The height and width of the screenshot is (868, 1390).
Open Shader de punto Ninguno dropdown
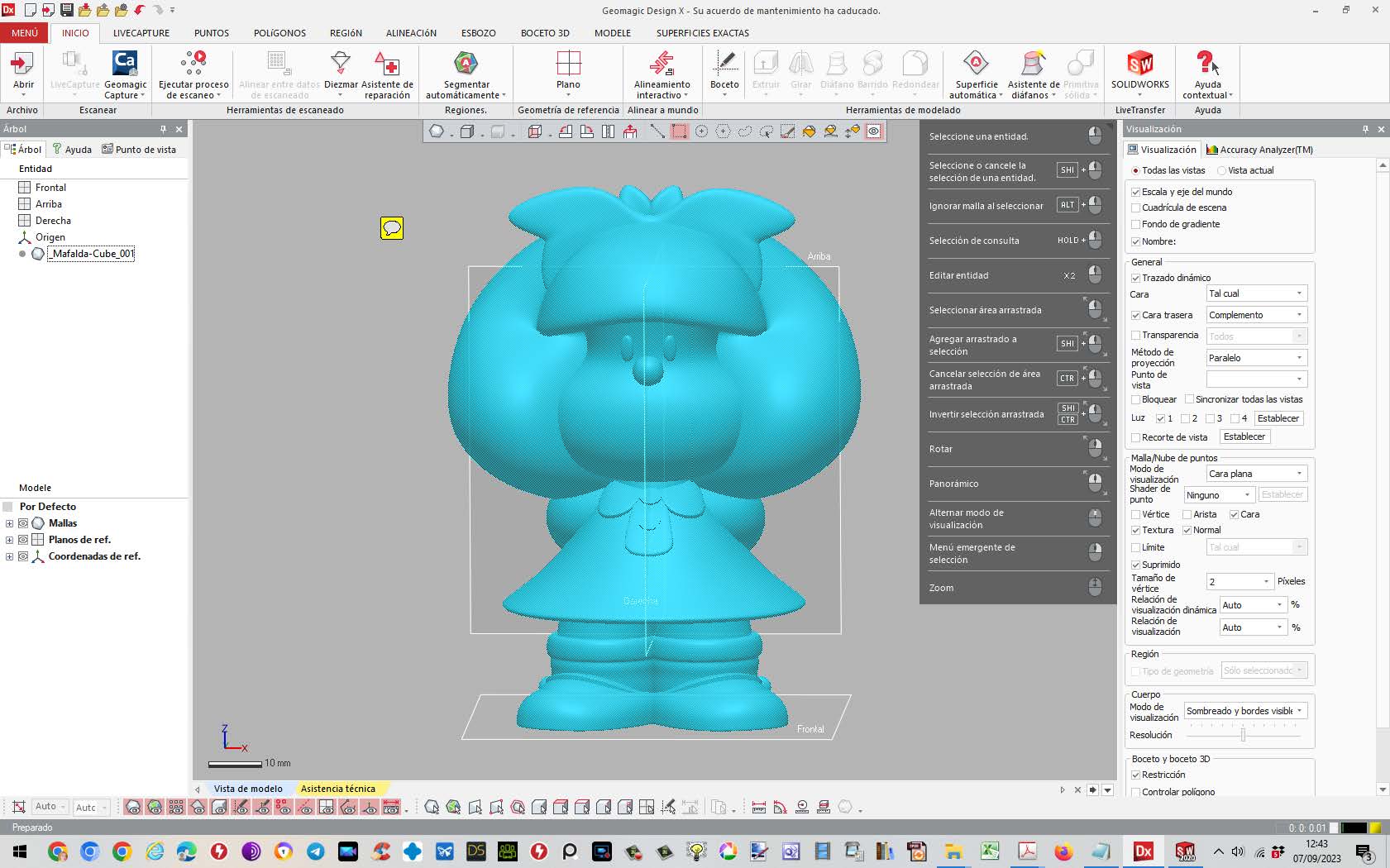coord(1220,495)
